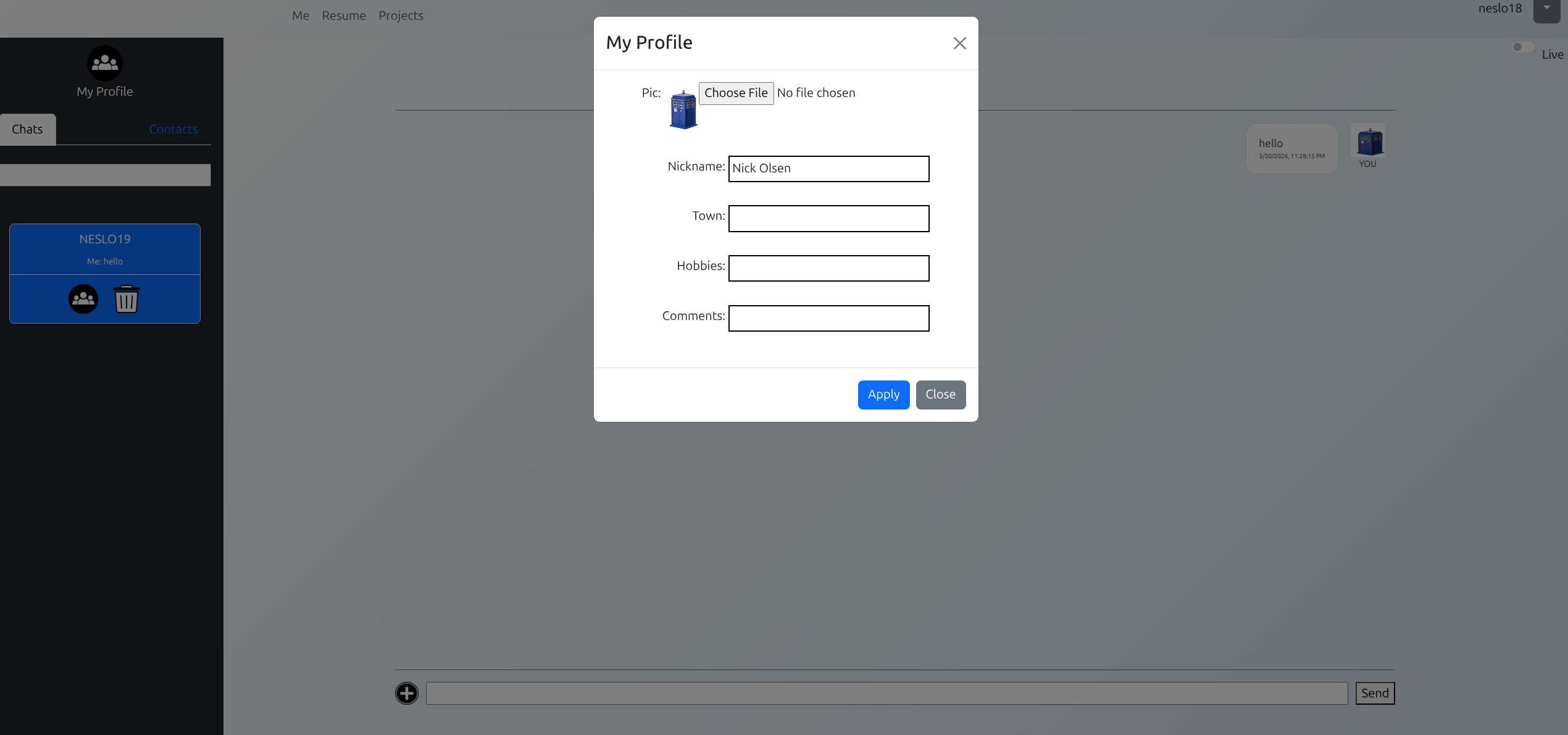Screen dimensions: 1568x735
Task: Focus the Nickname input field
Action: pos(828,169)
